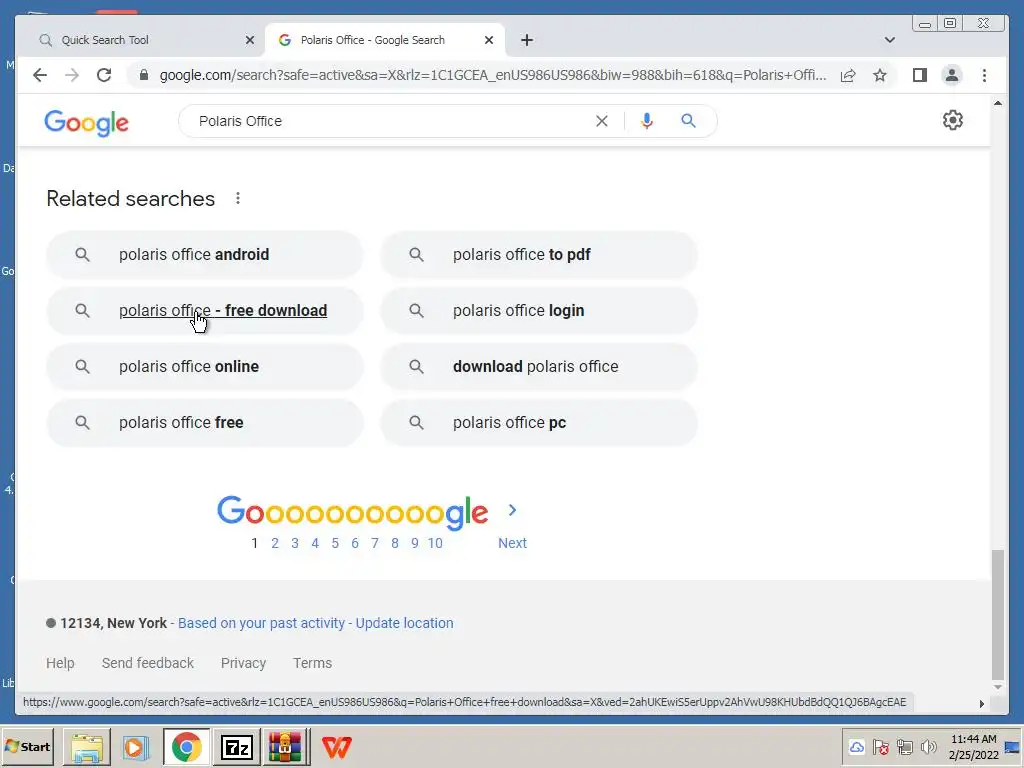Click the forward navigation arrow

(72, 75)
